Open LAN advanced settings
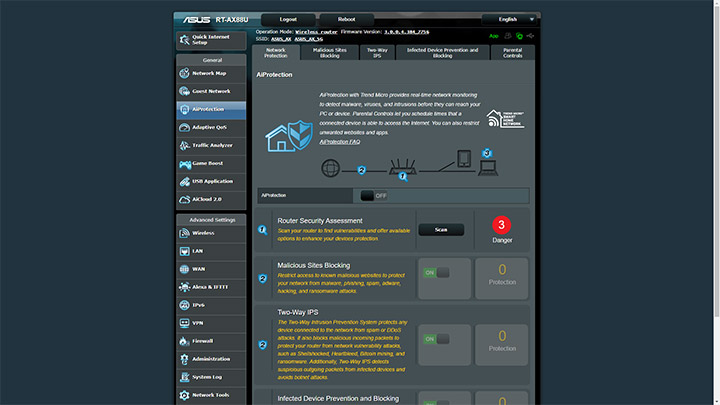The height and width of the screenshot is (405, 720). pos(211,251)
